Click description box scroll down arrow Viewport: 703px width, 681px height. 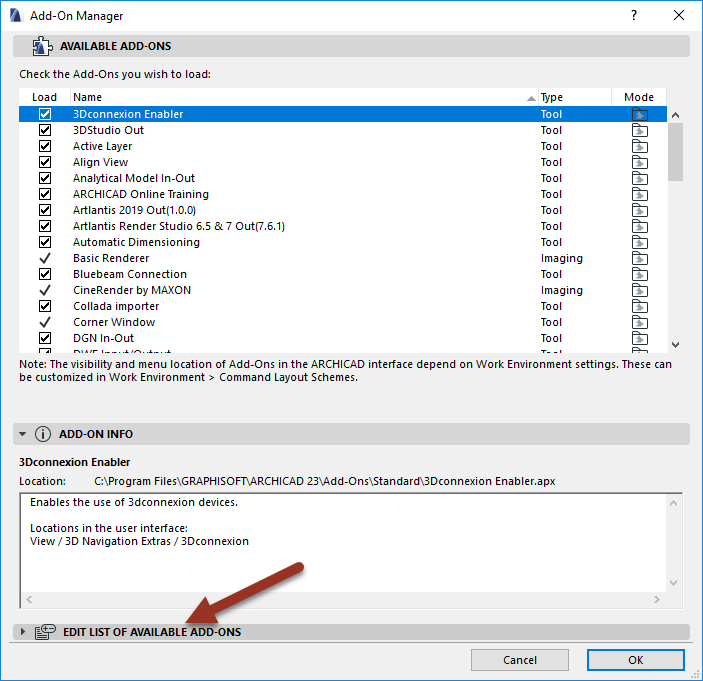(x=673, y=583)
